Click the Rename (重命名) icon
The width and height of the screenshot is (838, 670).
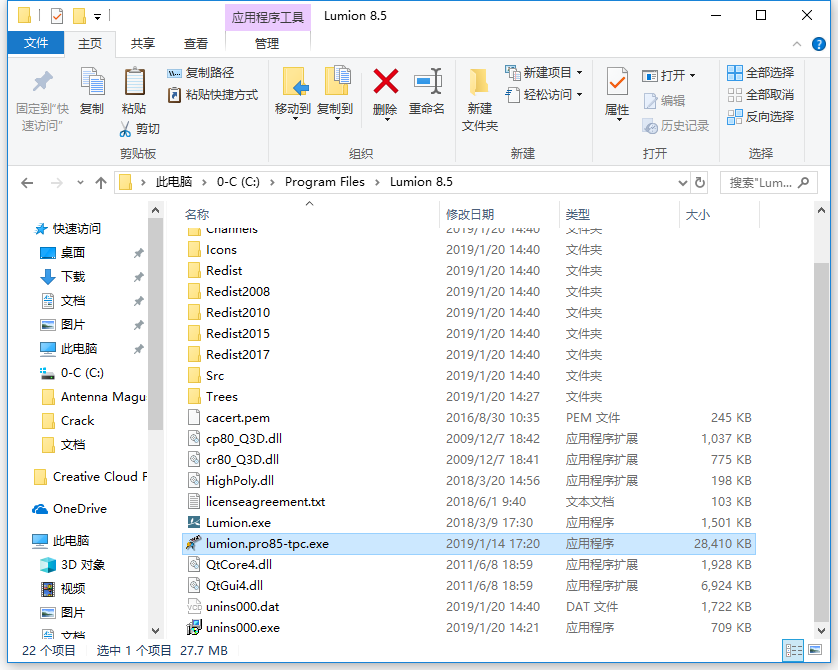click(428, 82)
